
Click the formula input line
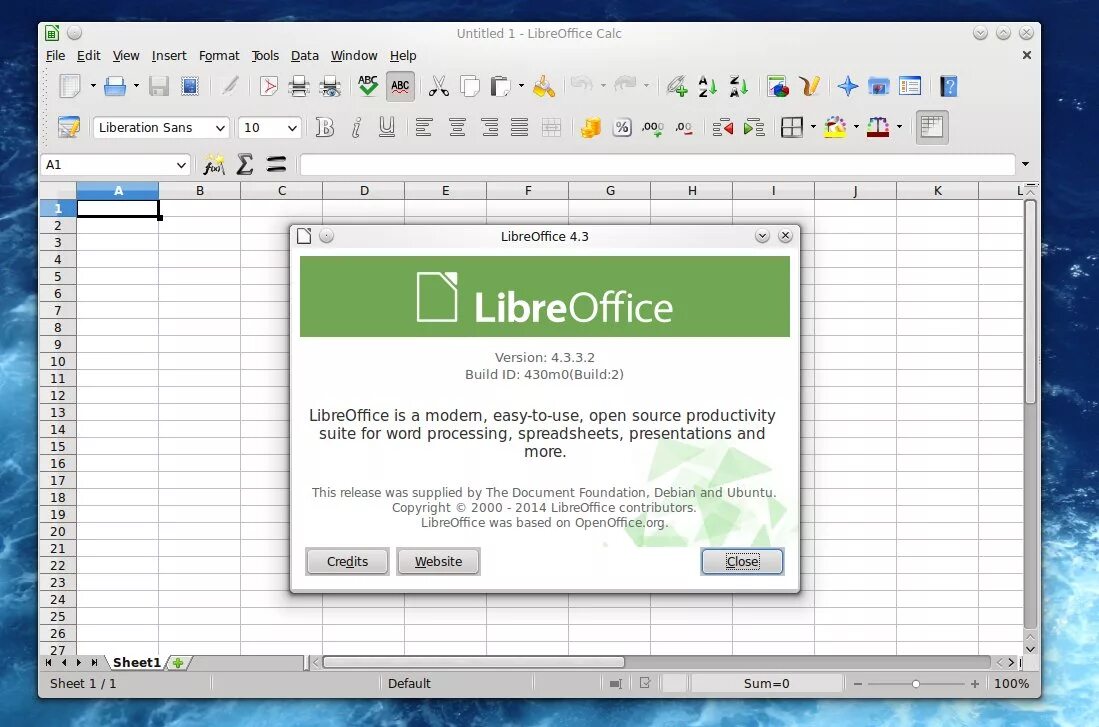657,165
